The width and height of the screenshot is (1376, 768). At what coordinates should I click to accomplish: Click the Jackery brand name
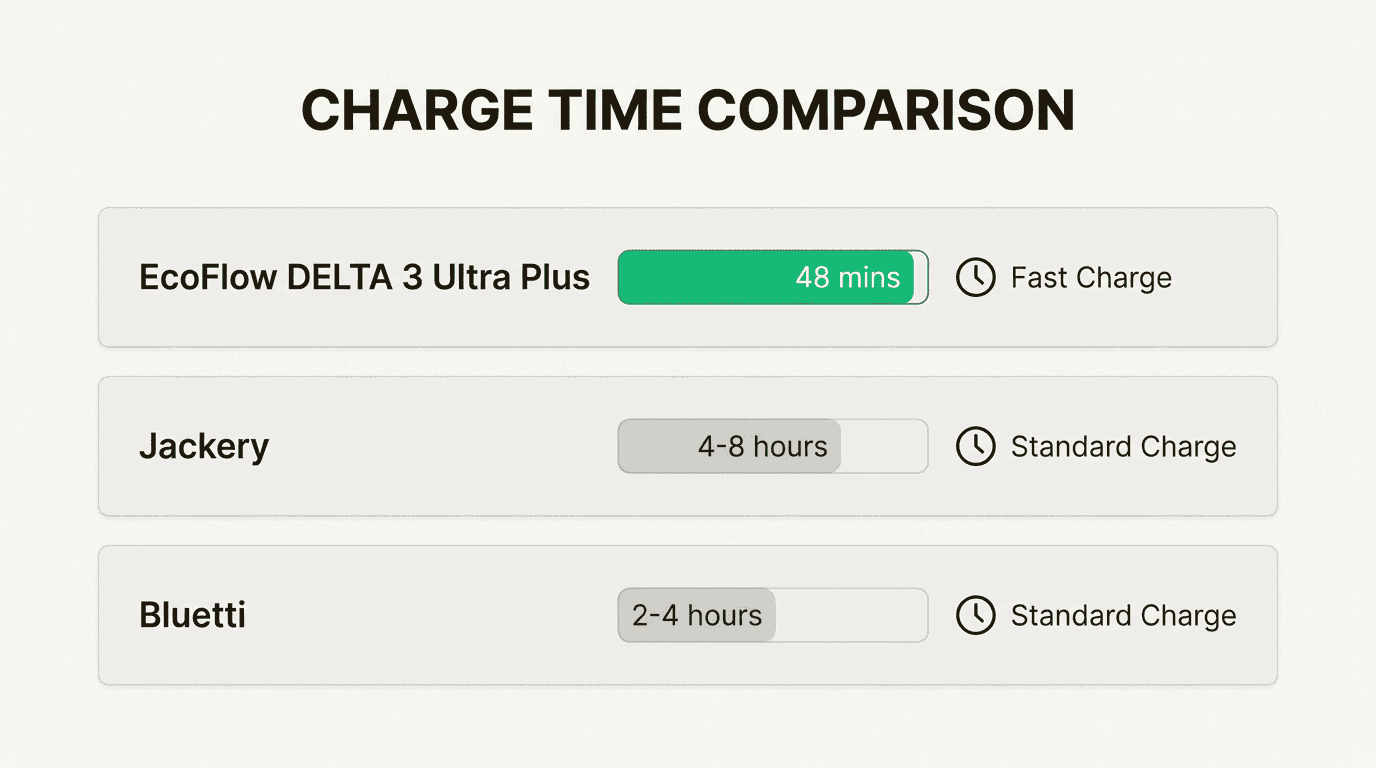204,446
